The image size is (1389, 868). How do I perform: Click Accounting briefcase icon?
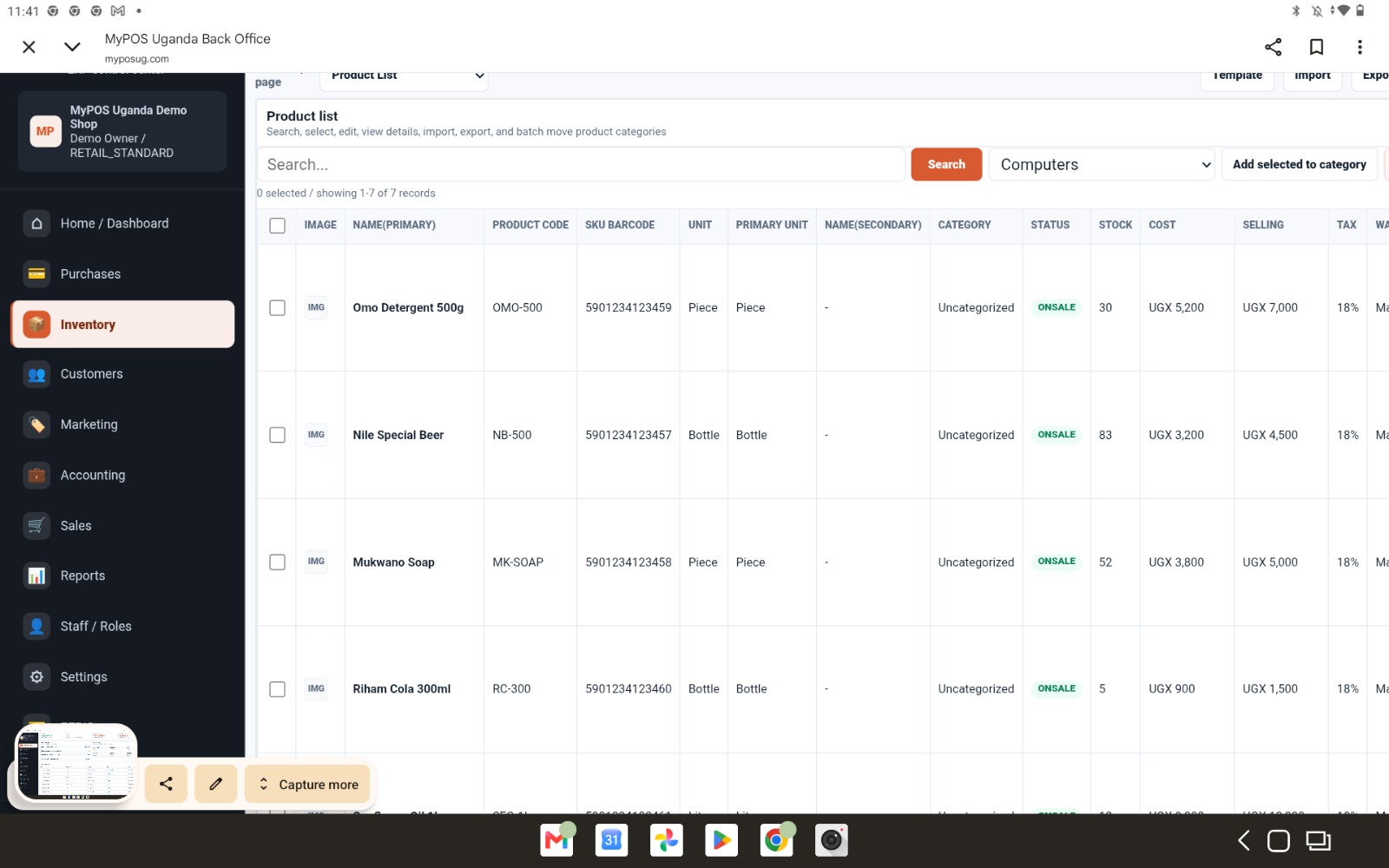pyautogui.click(x=36, y=475)
